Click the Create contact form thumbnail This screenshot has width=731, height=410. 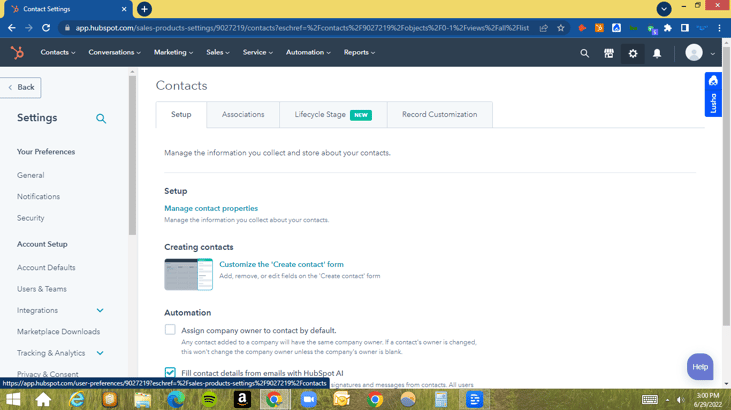point(188,274)
